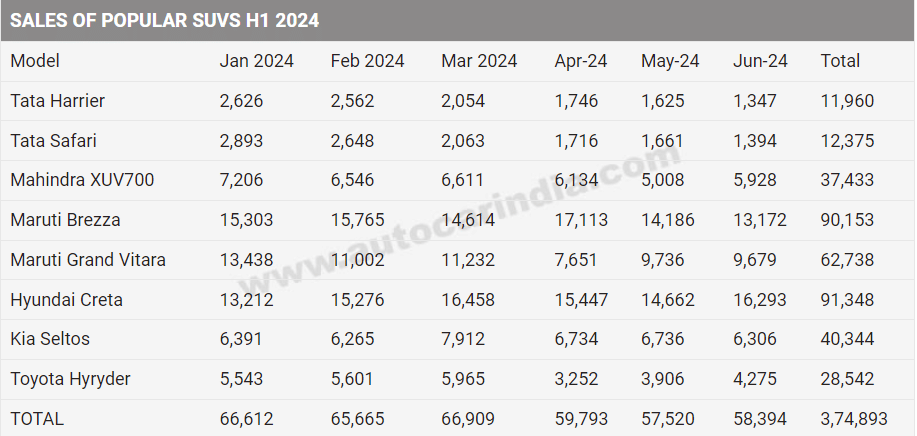The image size is (917, 436).
Task: Click the Total column header
Action: pos(840,61)
